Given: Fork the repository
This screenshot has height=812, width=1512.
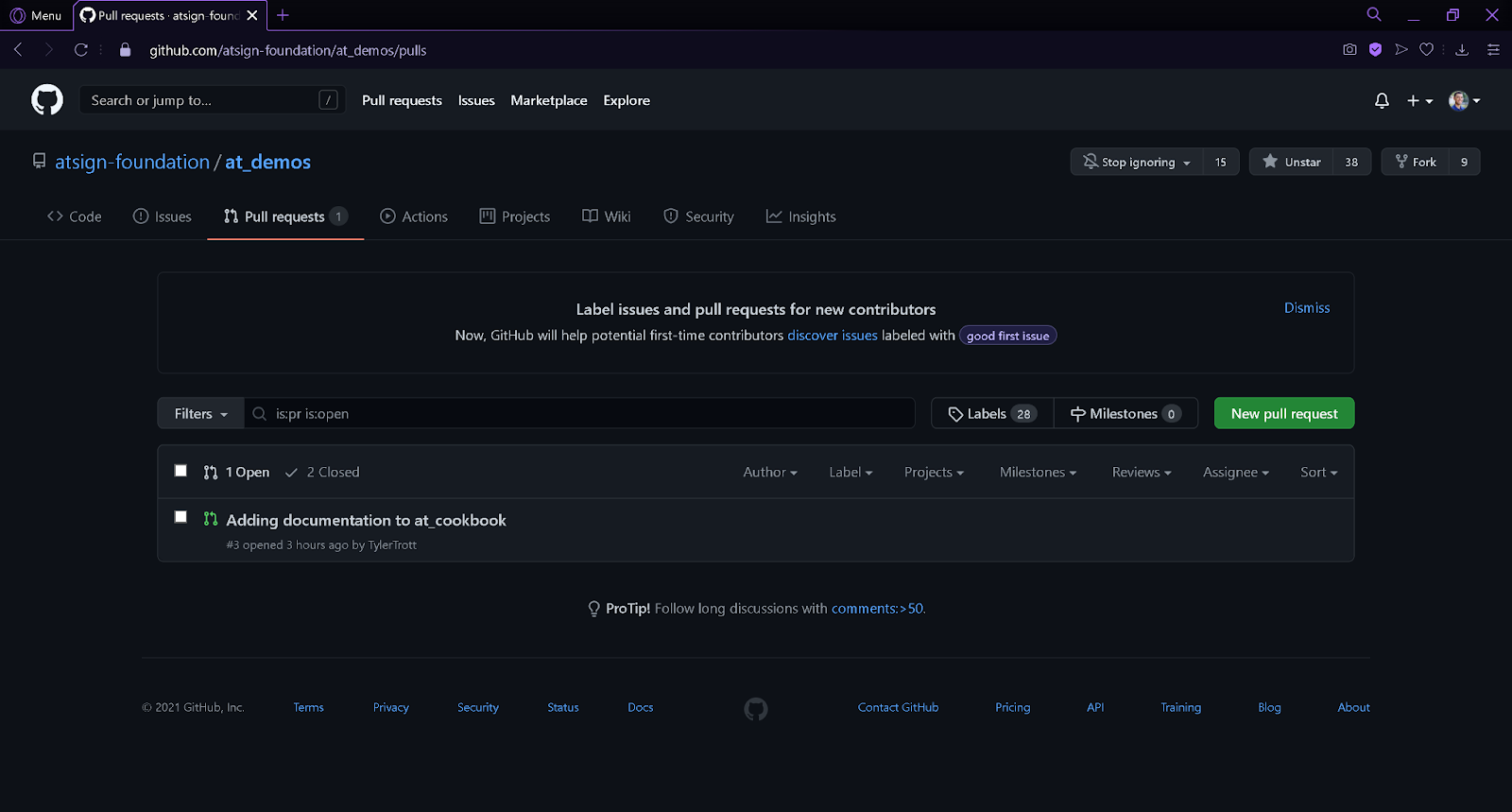Looking at the screenshot, I should [x=1416, y=162].
